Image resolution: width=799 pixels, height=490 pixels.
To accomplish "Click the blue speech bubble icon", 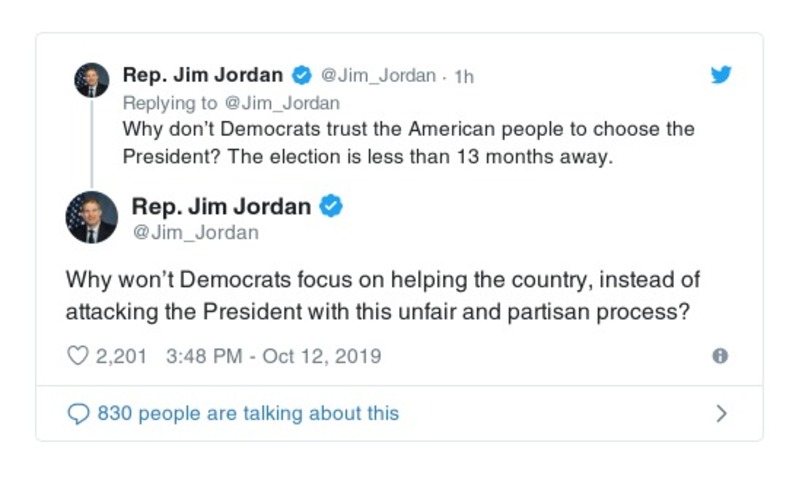I will [79, 413].
